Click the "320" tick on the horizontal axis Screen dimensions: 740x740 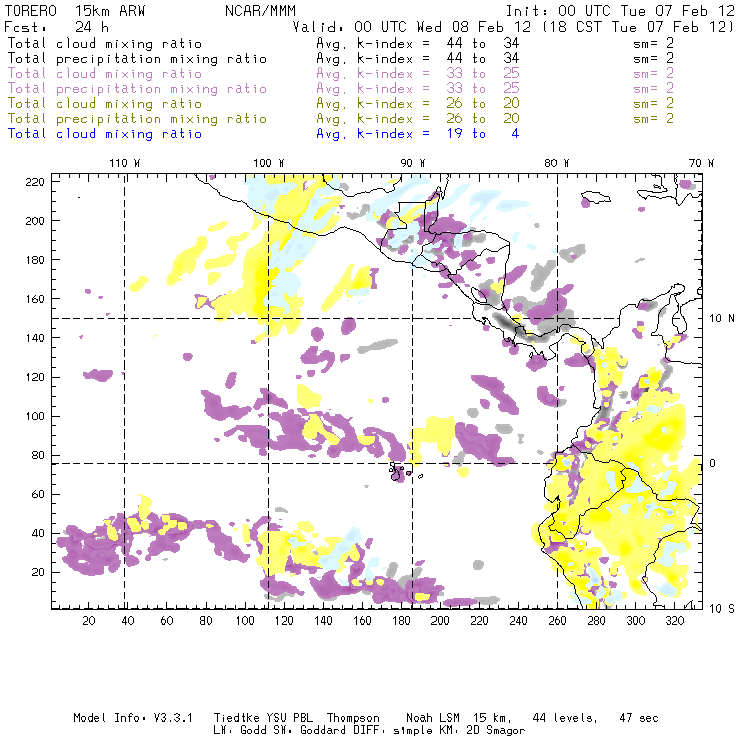674,621
